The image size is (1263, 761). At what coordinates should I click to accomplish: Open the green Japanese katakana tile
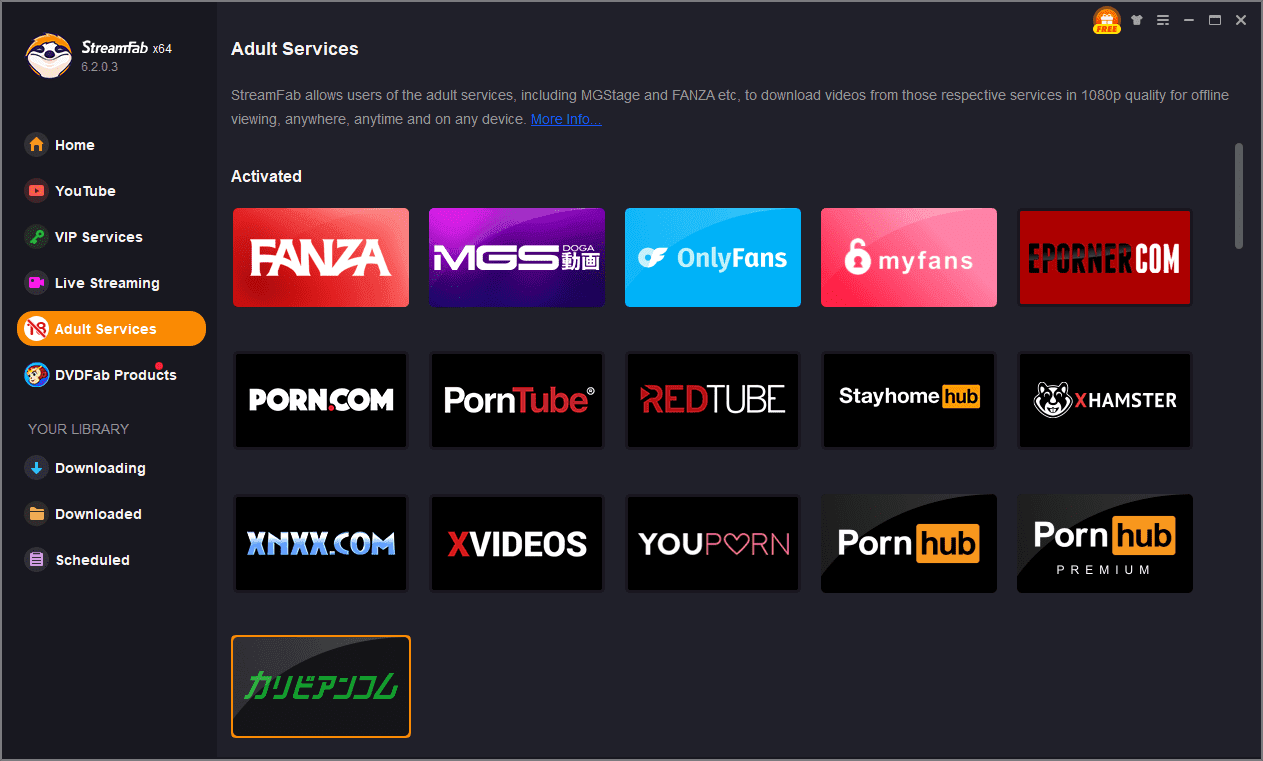pos(321,687)
